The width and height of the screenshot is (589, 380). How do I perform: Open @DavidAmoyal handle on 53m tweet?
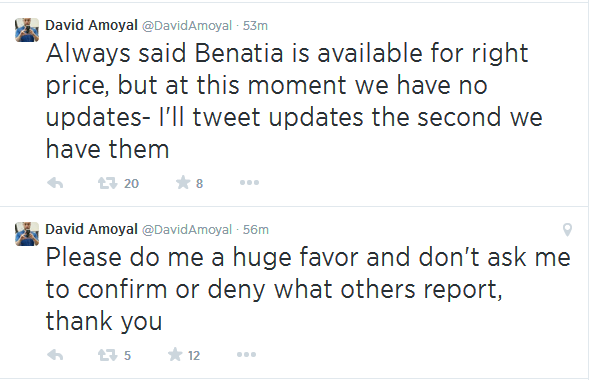[x=187, y=26]
